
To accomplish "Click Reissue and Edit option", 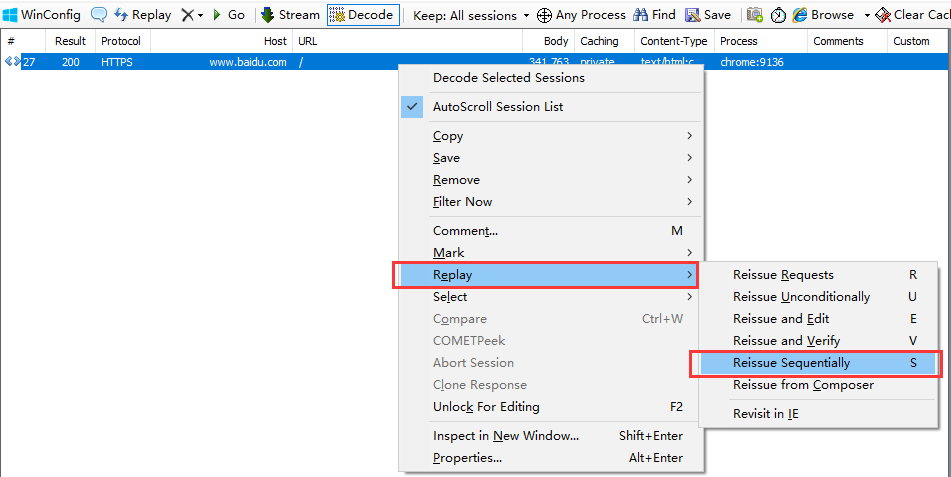I will pos(781,319).
